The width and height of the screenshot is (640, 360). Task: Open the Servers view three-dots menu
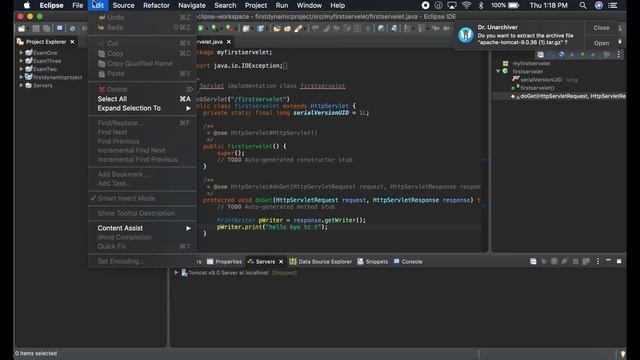click(598, 261)
